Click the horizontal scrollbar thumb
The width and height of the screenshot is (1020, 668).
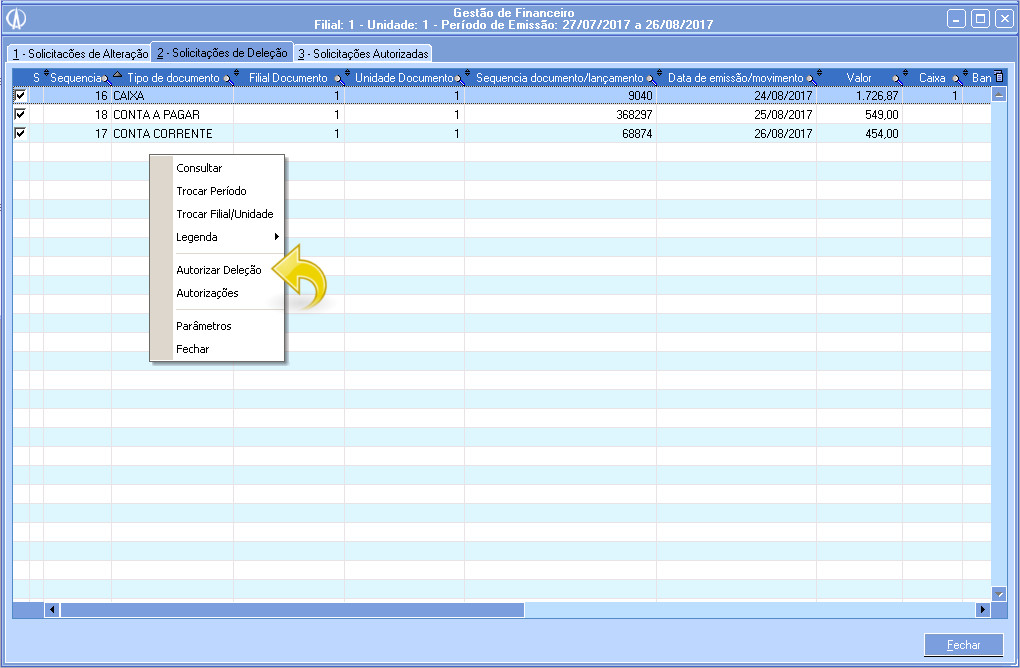tap(292, 609)
